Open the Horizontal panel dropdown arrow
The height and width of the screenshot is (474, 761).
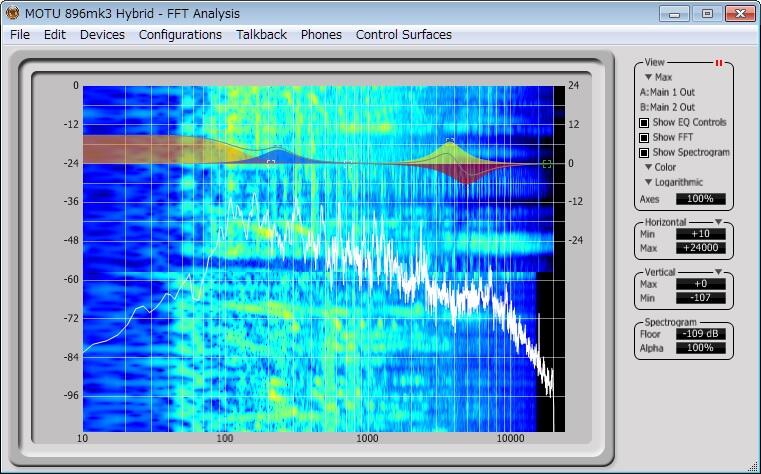tap(718, 222)
